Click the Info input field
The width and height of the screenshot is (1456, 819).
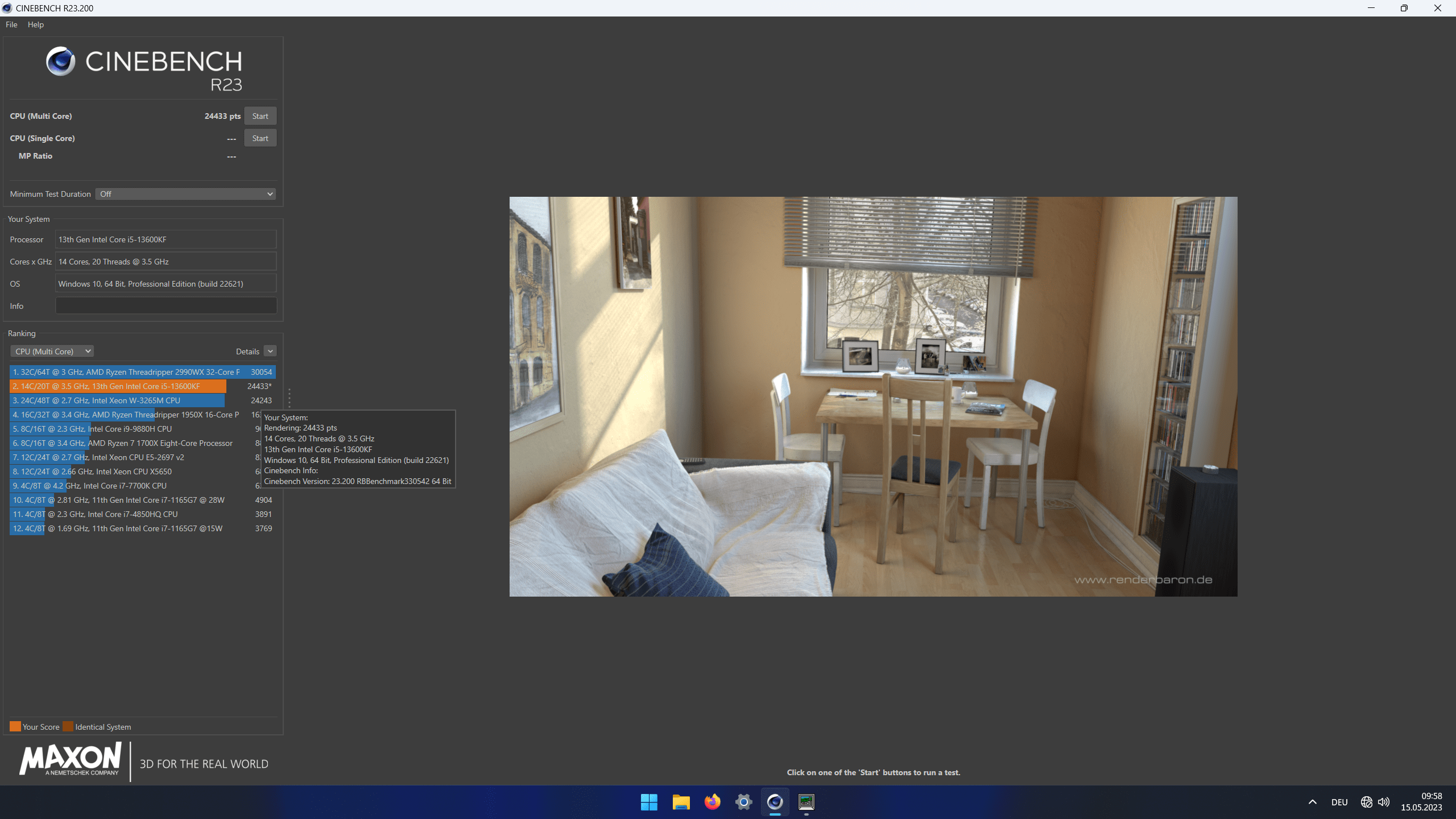coord(166,306)
